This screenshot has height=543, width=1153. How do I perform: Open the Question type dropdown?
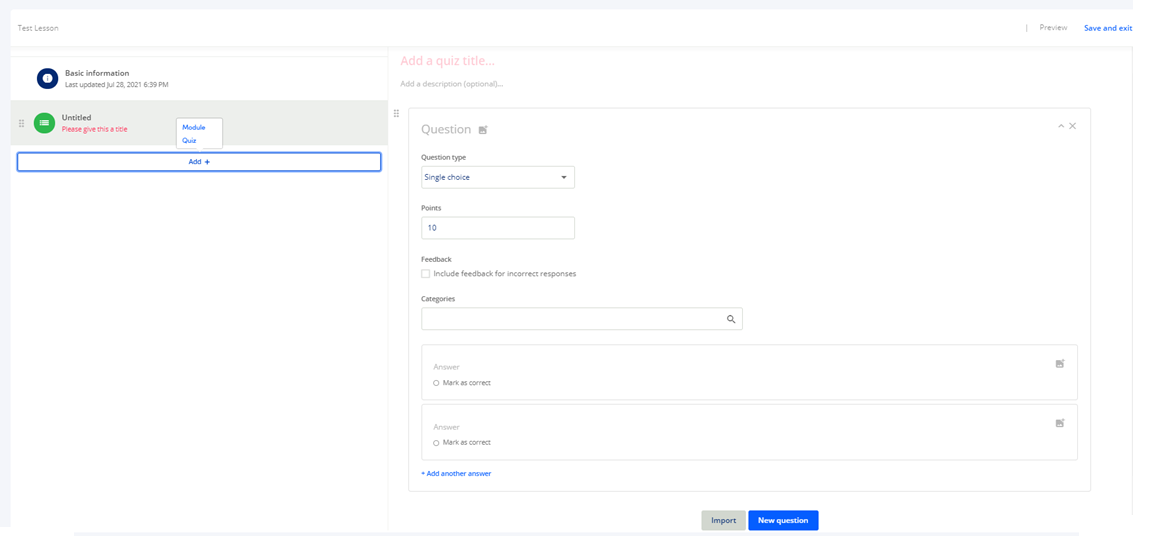click(498, 177)
